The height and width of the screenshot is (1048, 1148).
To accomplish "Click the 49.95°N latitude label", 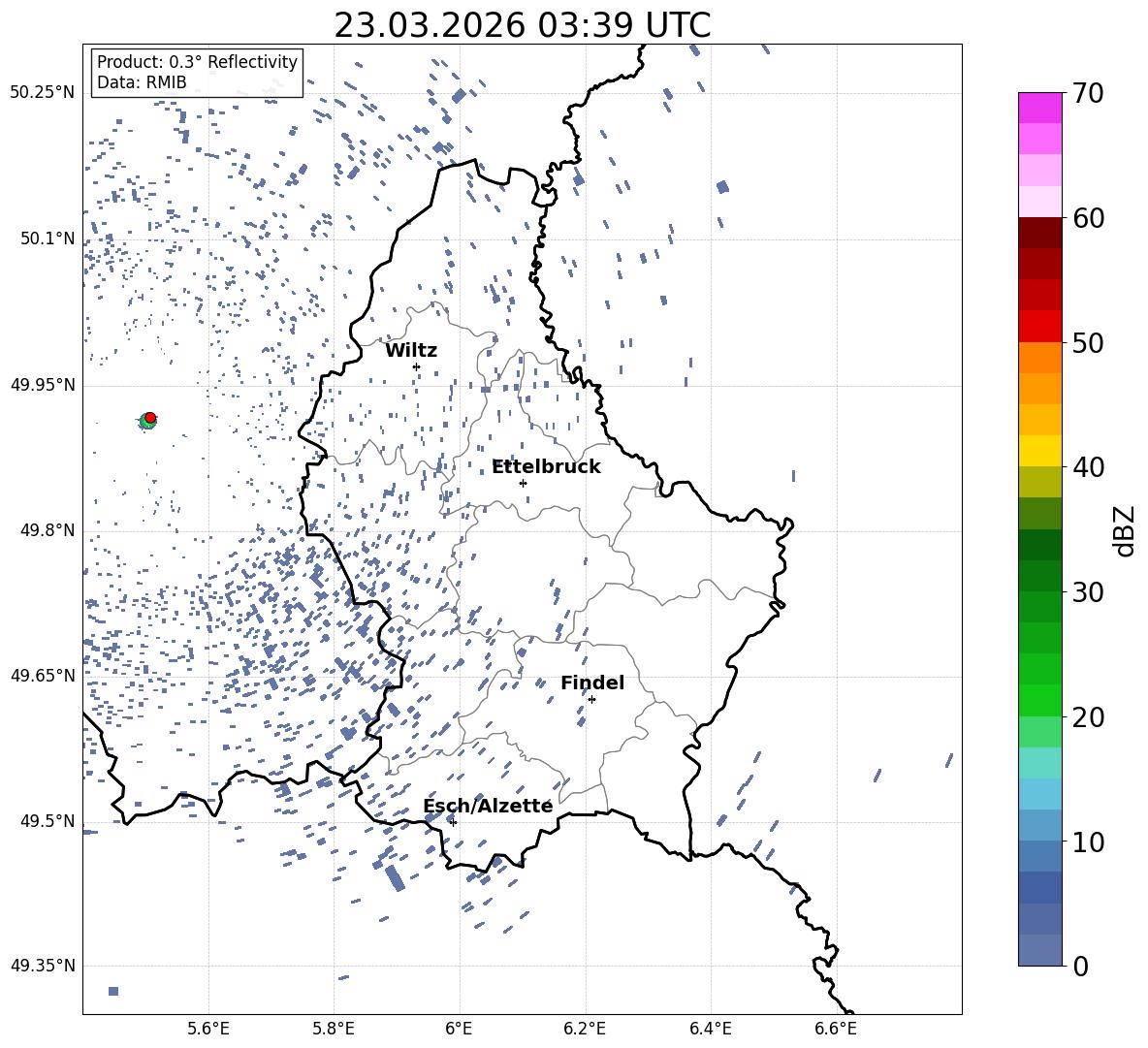I will (x=43, y=384).
